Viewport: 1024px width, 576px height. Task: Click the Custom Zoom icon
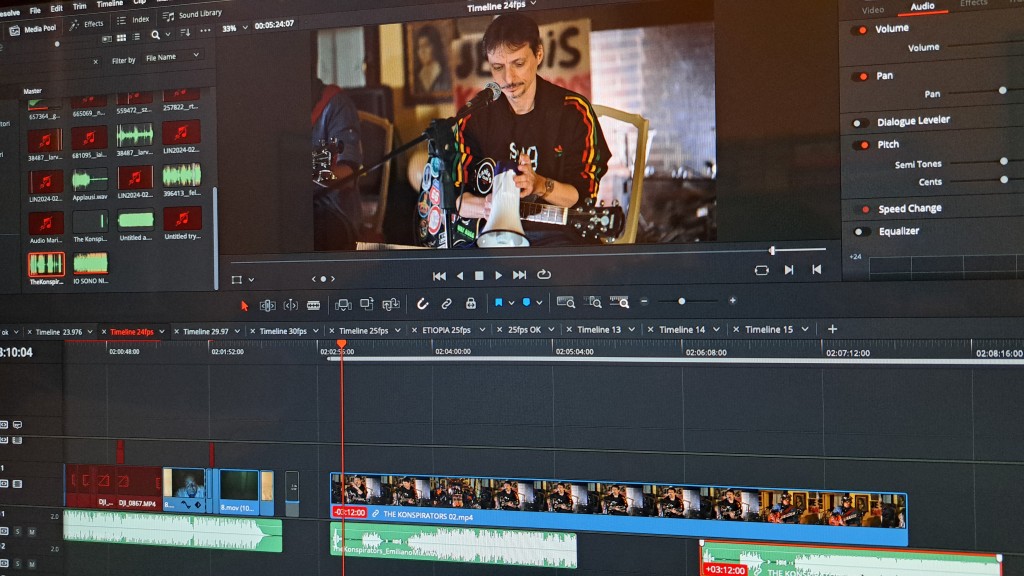619,302
